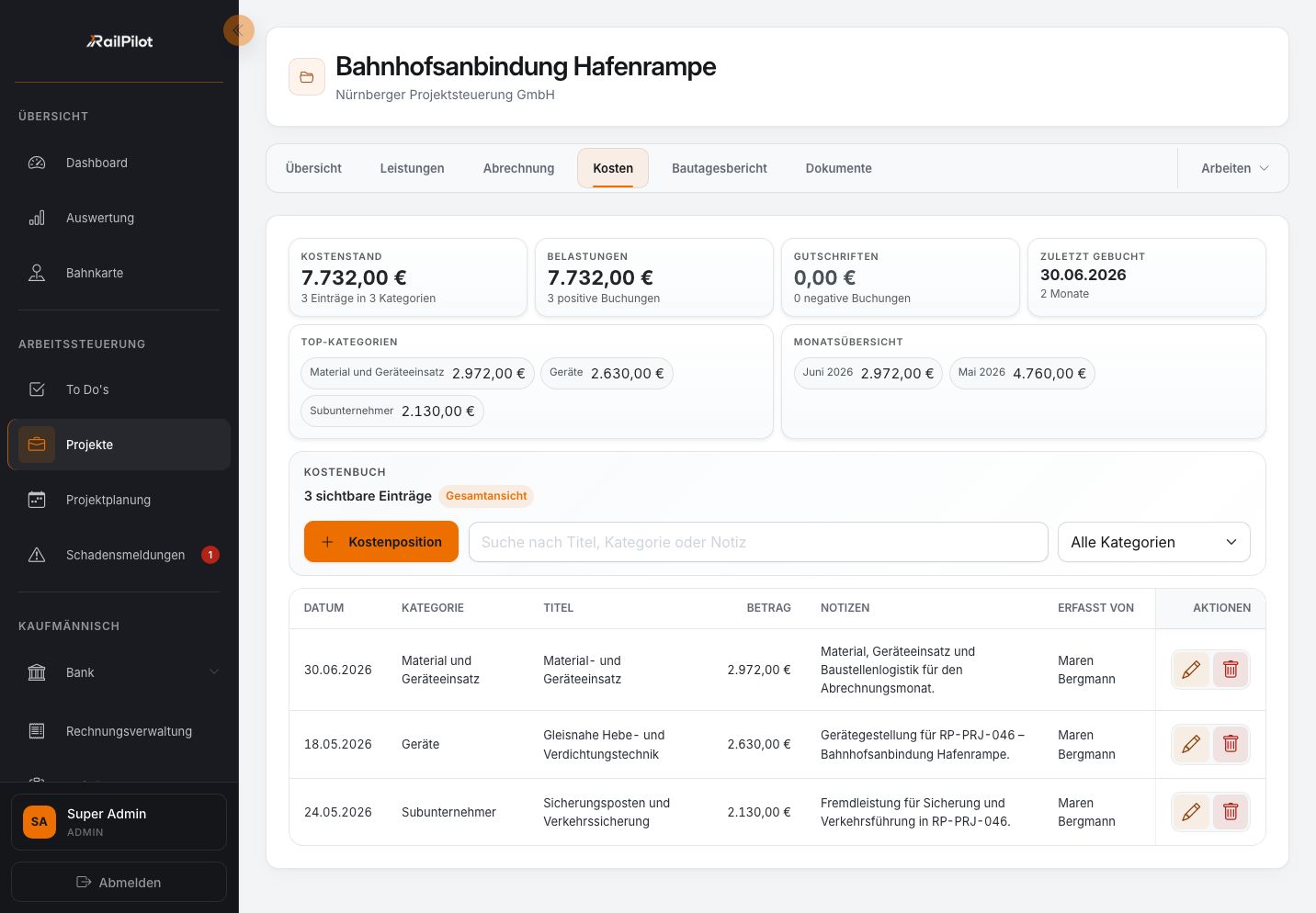This screenshot has height=913, width=1316.
Task: Open Auswertung in the sidebar
Action: point(119,218)
